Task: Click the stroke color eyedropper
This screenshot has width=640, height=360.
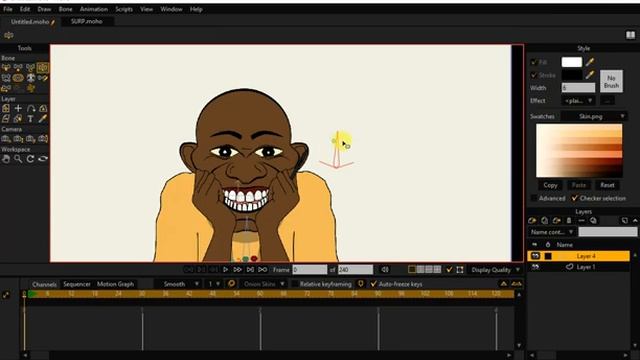Action: tap(590, 75)
